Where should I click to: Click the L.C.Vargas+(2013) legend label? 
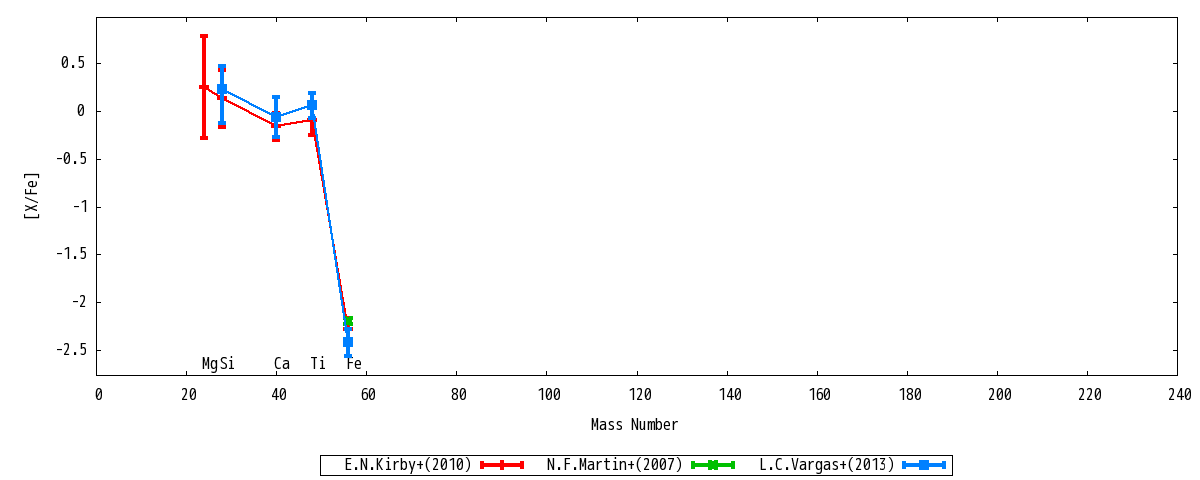(826, 465)
